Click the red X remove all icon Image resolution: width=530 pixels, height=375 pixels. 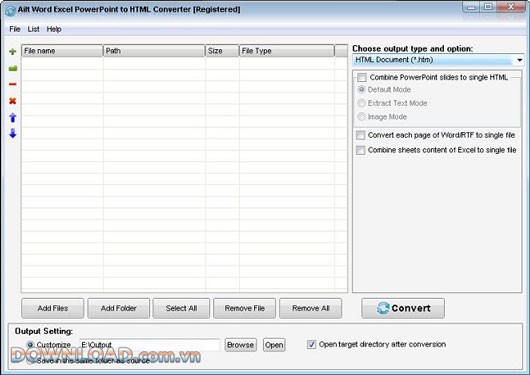click(13, 101)
